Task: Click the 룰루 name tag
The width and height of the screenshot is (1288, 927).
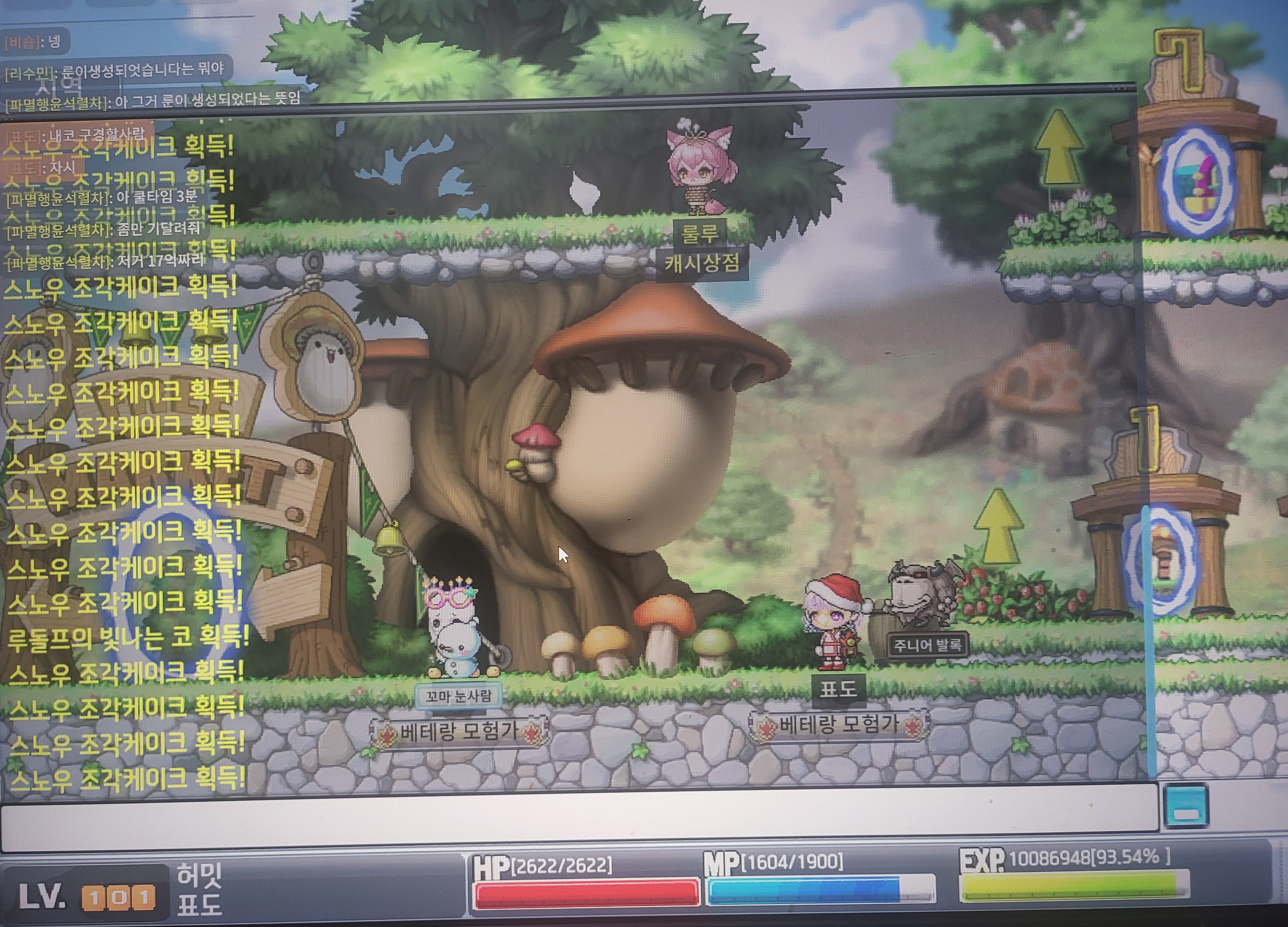Action: [699, 233]
